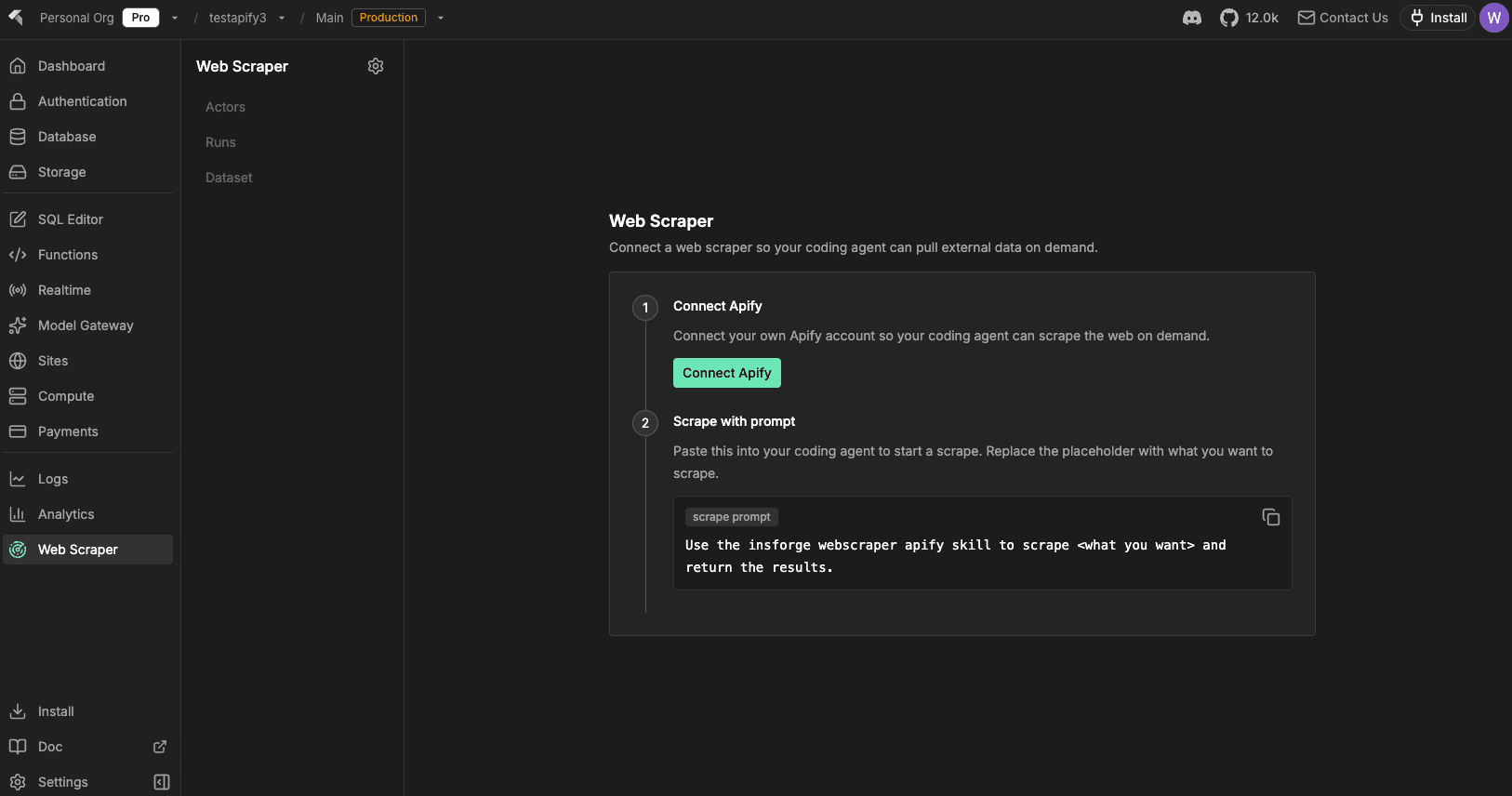The image size is (1512, 796).
Task: Open the Analytics page
Action: point(88,514)
